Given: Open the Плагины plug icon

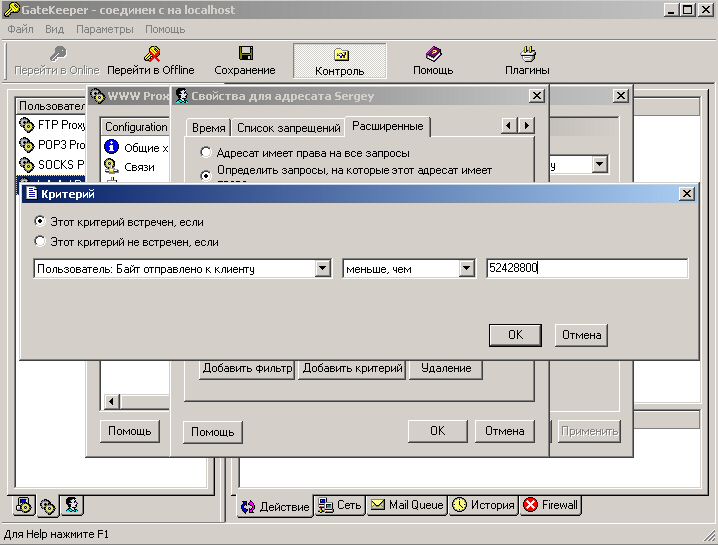Looking at the screenshot, I should pos(528,54).
